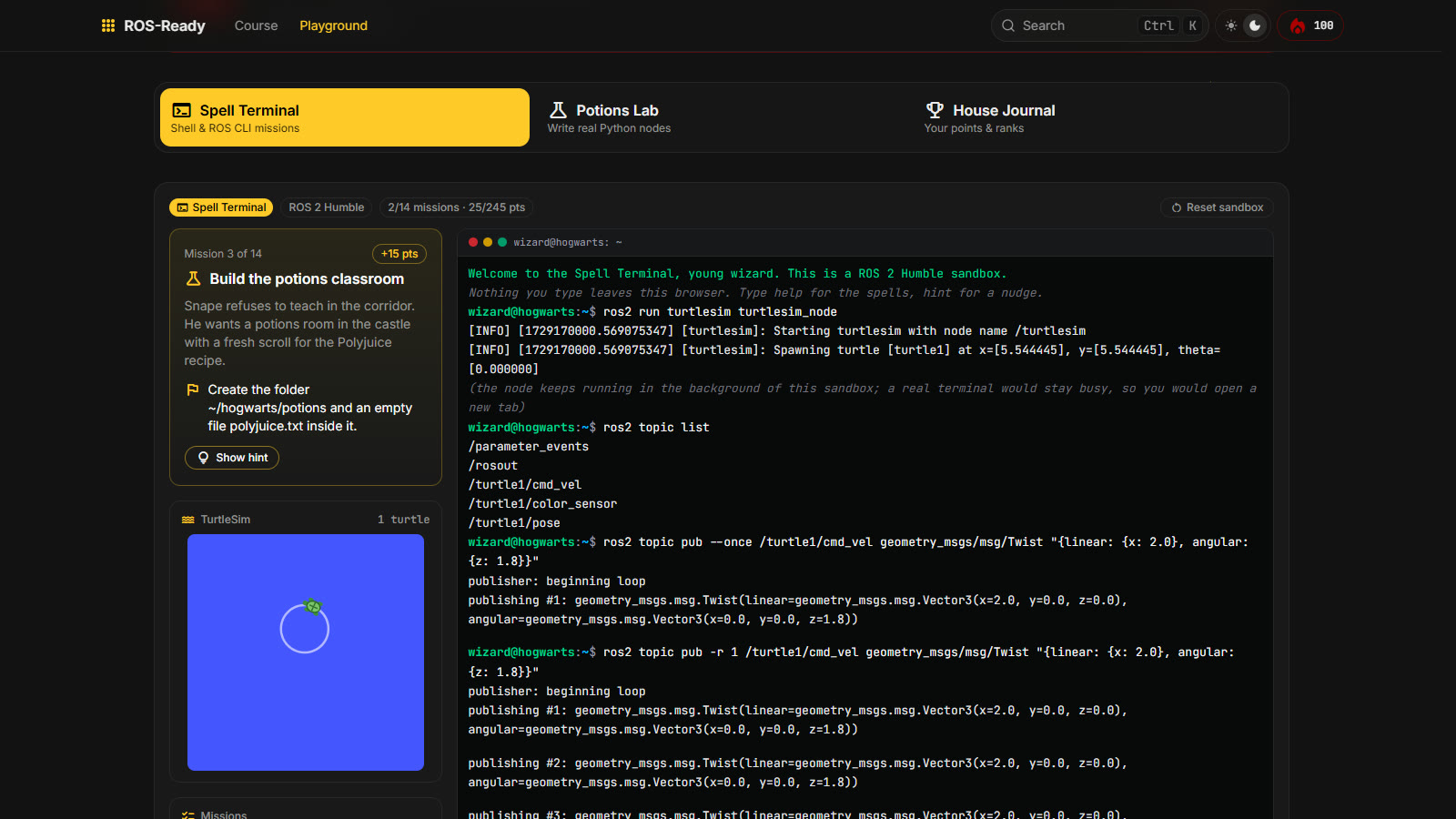This screenshot has height=819, width=1456.
Task: Open the Course nav link
Action: tap(256, 25)
